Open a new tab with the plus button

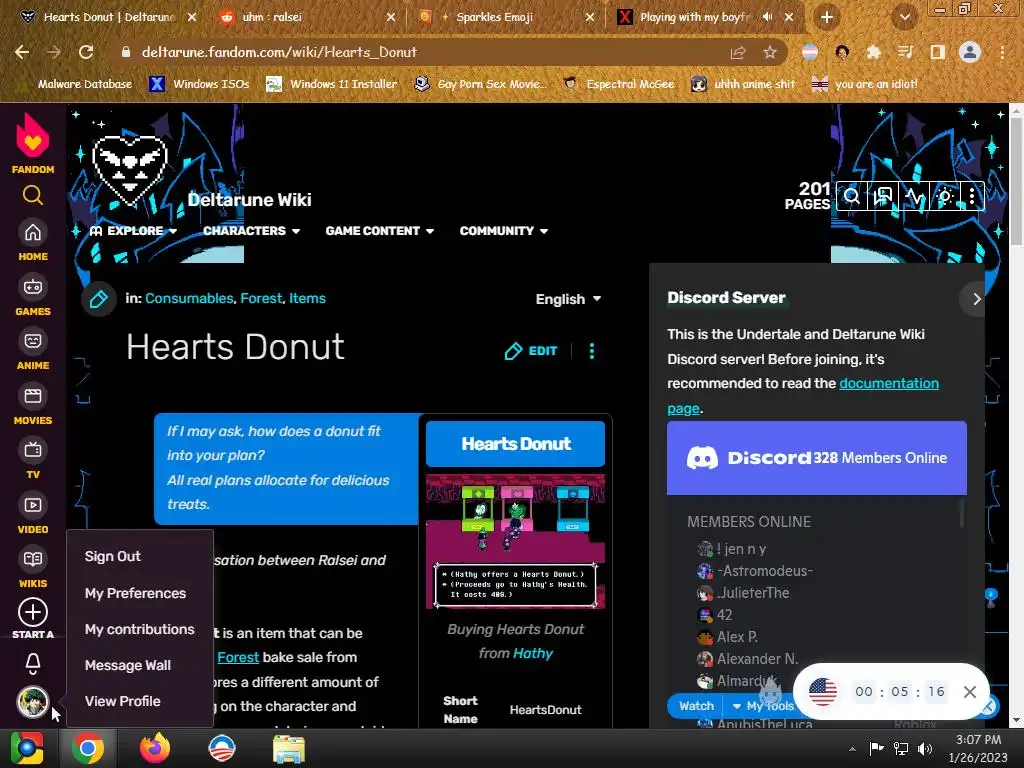827,17
